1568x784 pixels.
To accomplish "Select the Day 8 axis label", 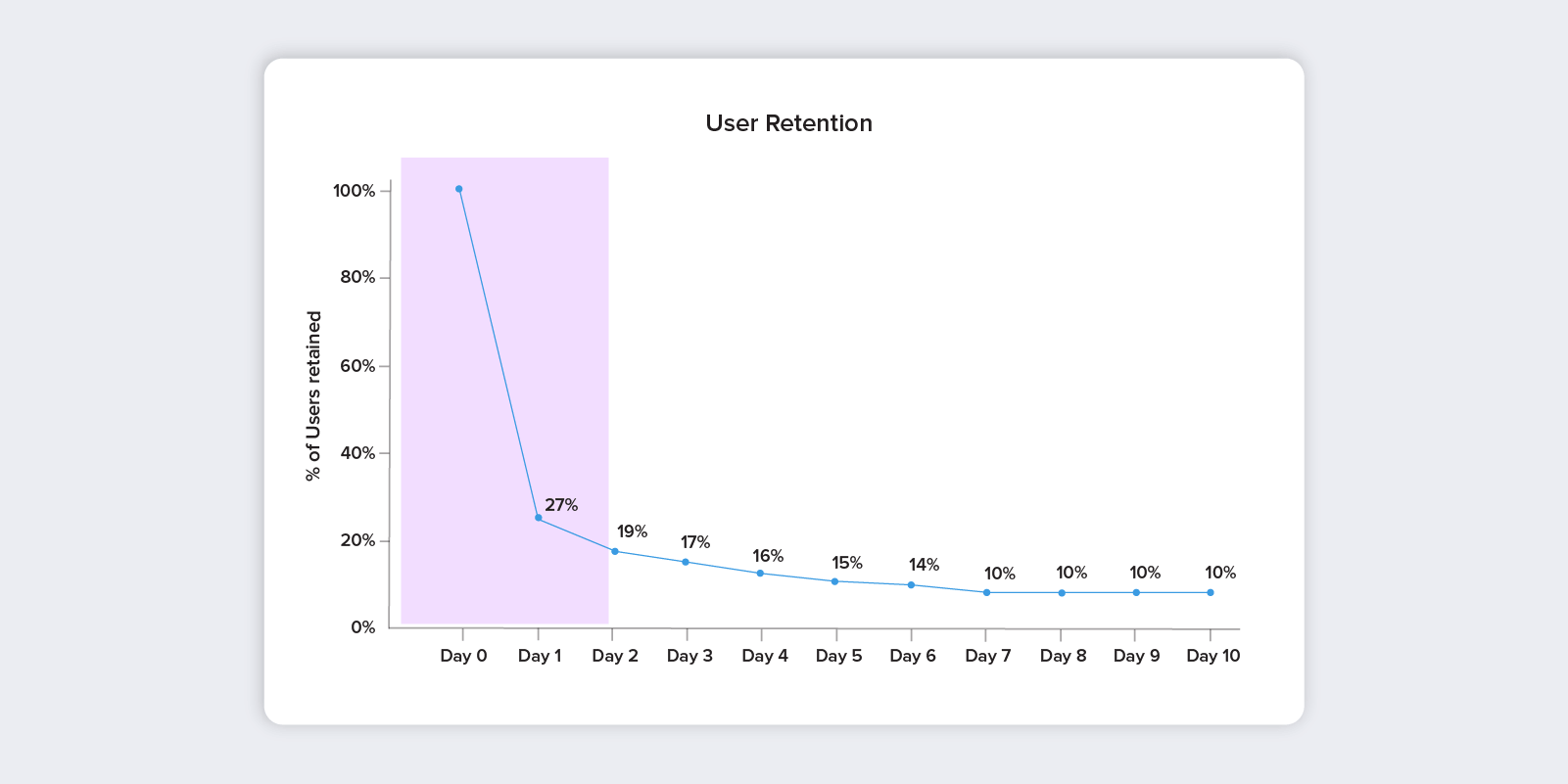I will tap(1063, 656).
